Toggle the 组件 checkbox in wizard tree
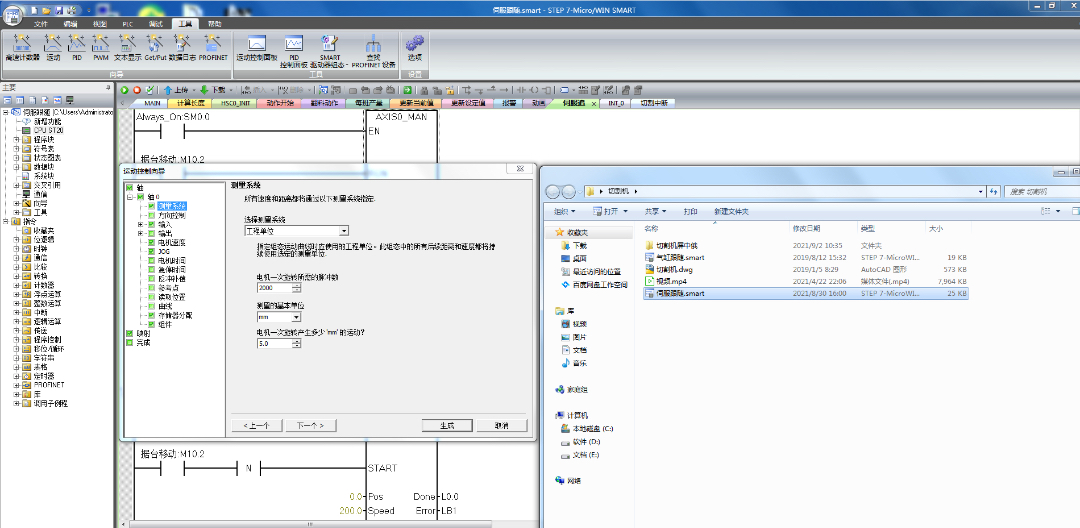This screenshot has width=1080, height=528. coord(152,324)
